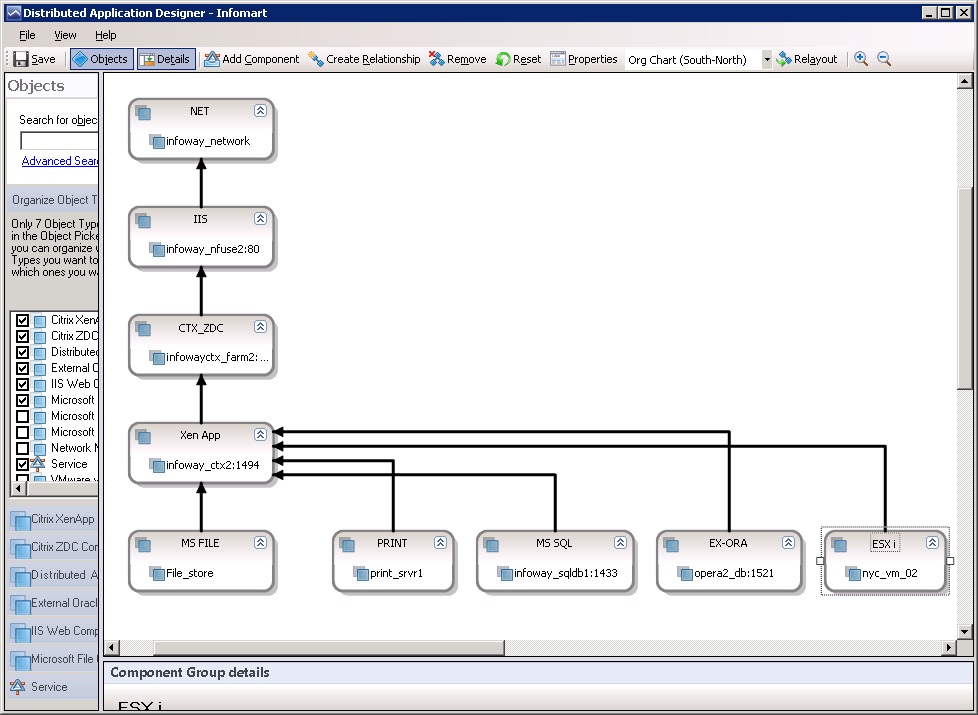Click the Search for objects field

pyautogui.click(x=59, y=141)
